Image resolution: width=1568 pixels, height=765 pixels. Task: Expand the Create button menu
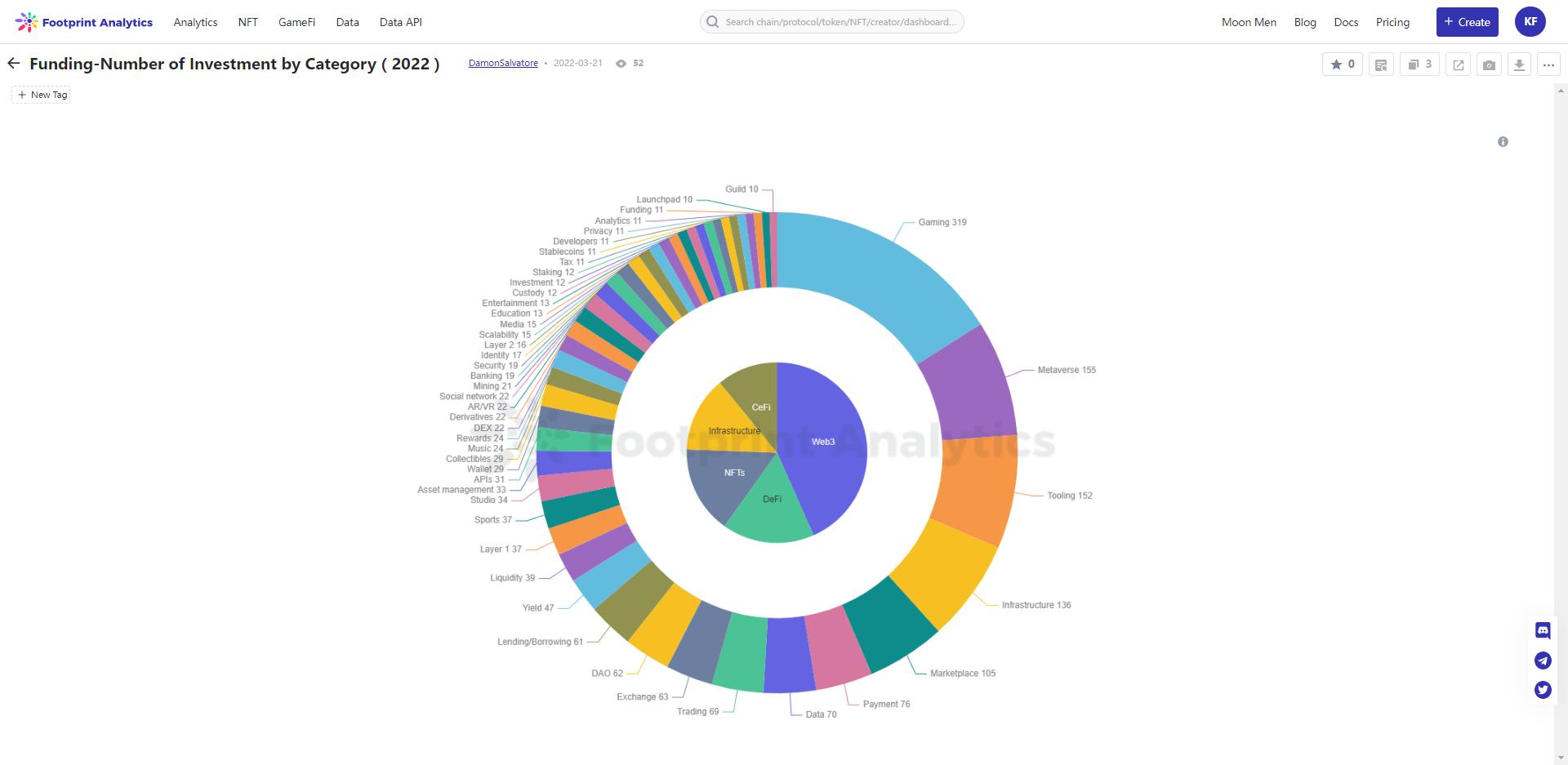1467,22
